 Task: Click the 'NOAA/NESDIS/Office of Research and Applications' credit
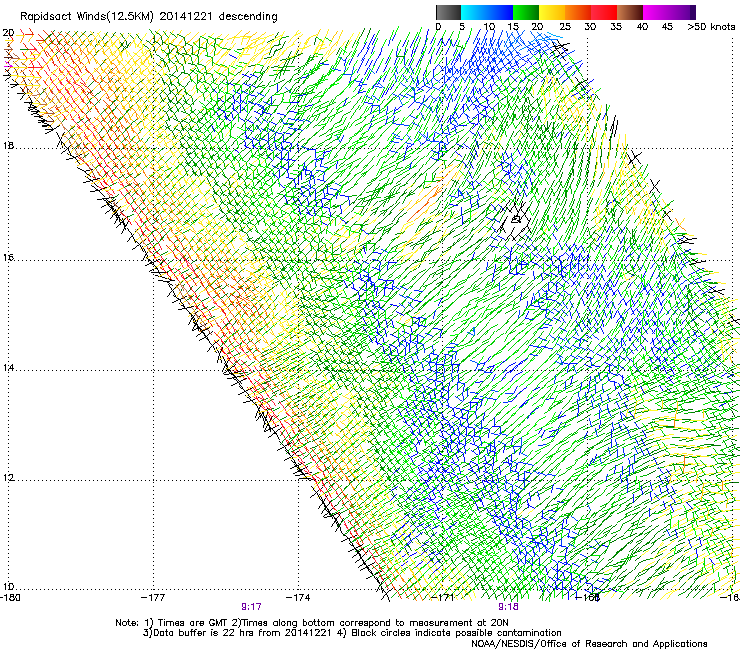[x=589, y=644]
